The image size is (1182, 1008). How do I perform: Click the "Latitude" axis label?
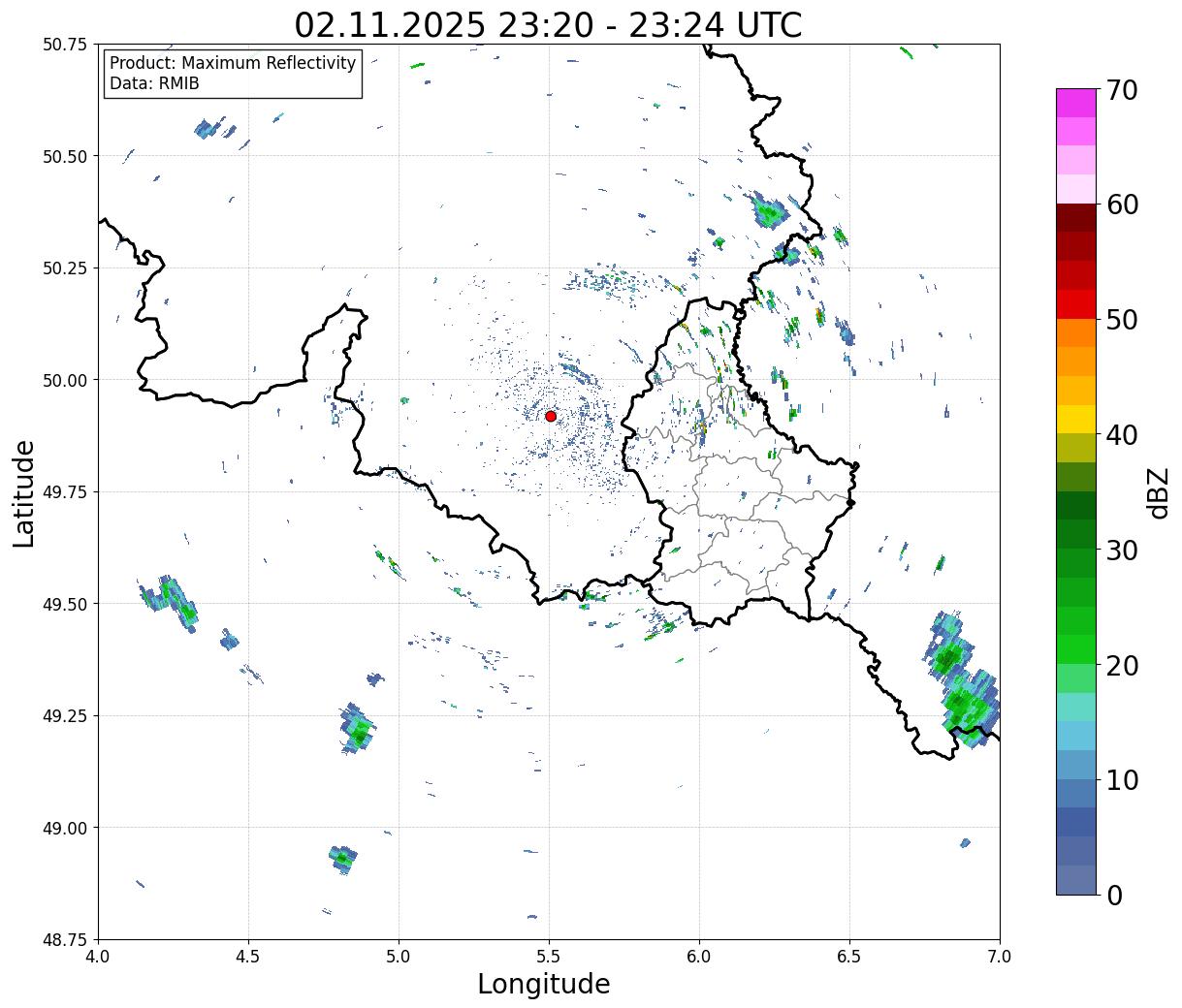coord(24,492)
